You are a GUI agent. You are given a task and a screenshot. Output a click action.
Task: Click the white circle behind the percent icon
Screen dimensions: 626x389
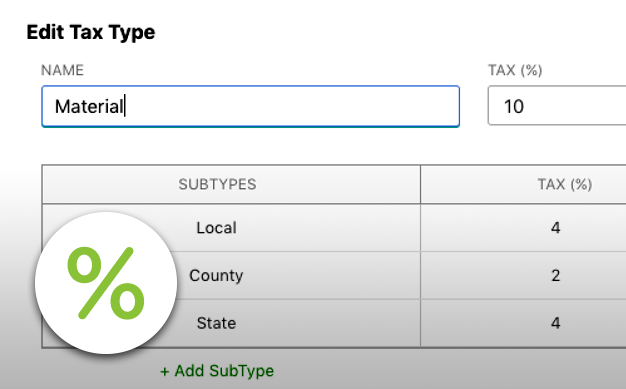[x=106, y=283]
